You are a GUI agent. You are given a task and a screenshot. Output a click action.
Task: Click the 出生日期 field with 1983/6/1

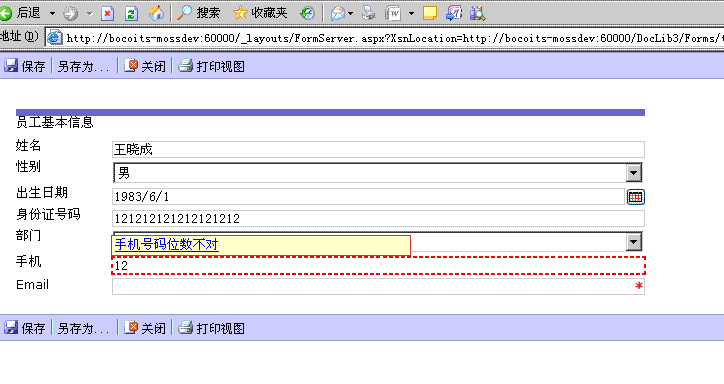(x=368, y=197)
